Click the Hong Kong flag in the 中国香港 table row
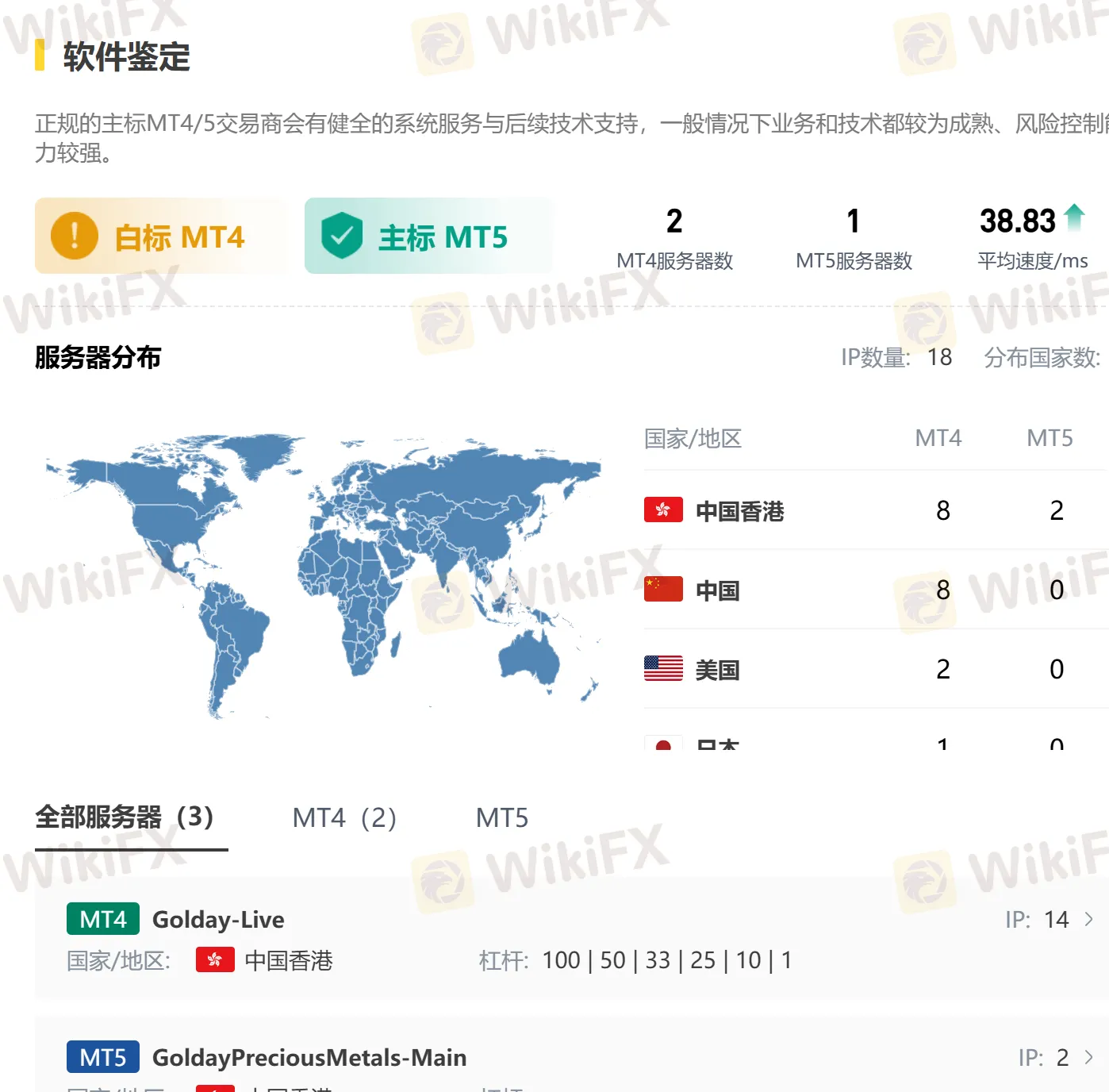The image size is (1109, 1092). coord(663,509)
